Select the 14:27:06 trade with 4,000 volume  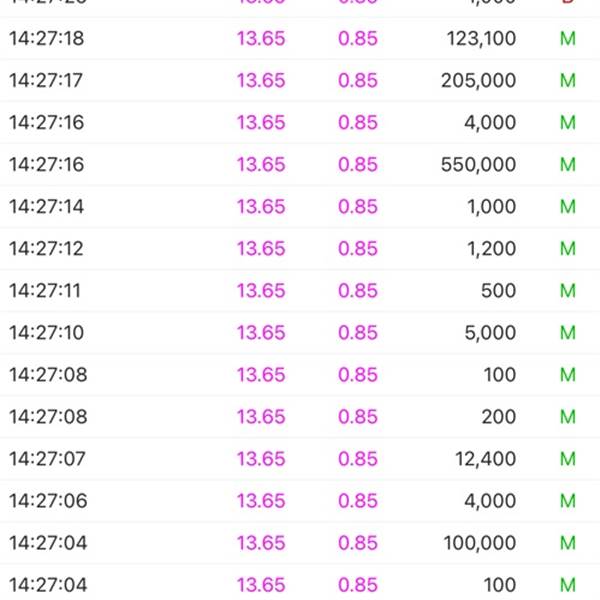(x=300, y=501)
